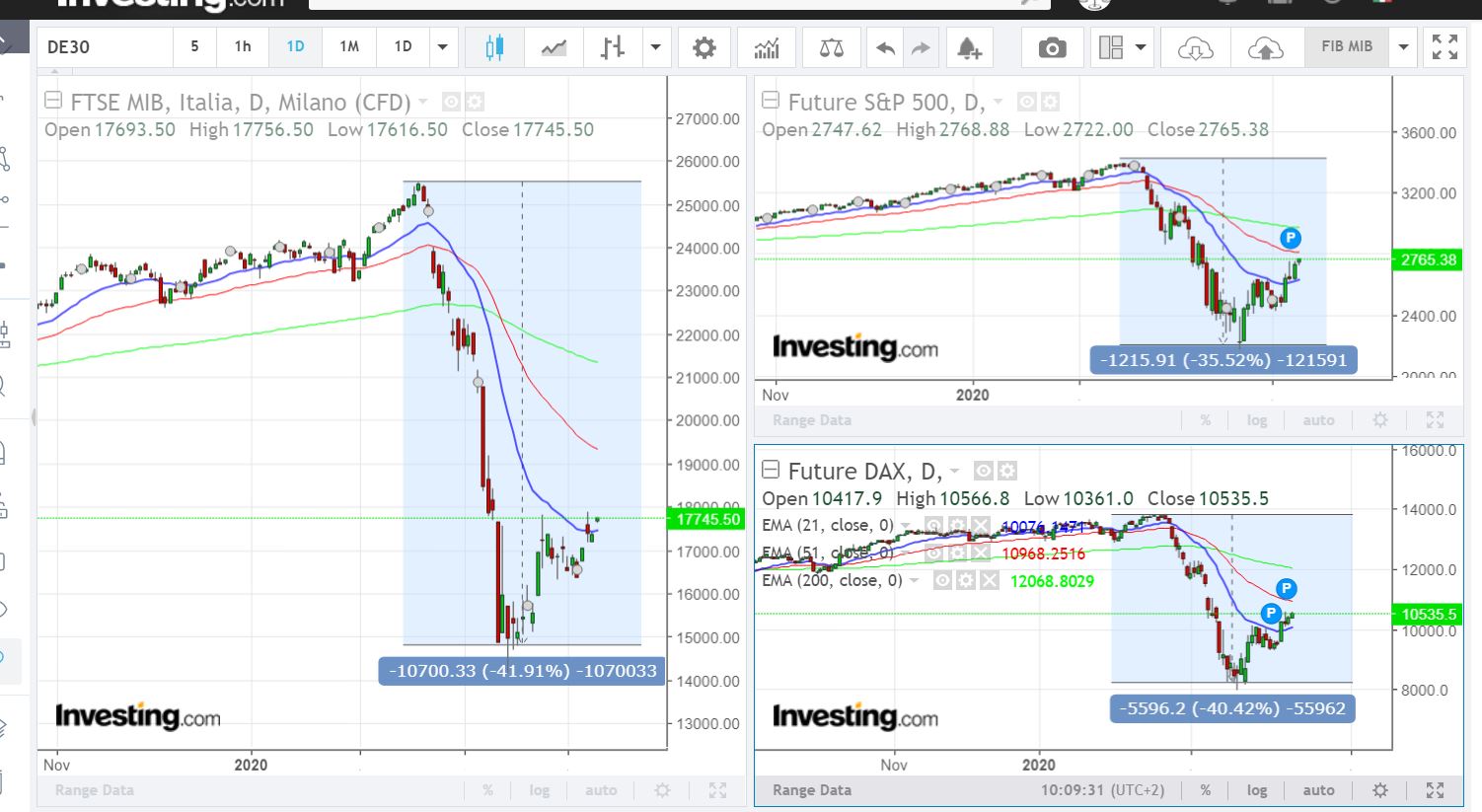Remove the EMA 200 indicator
The image size is (1482, 812).
(x=990, y=580)
